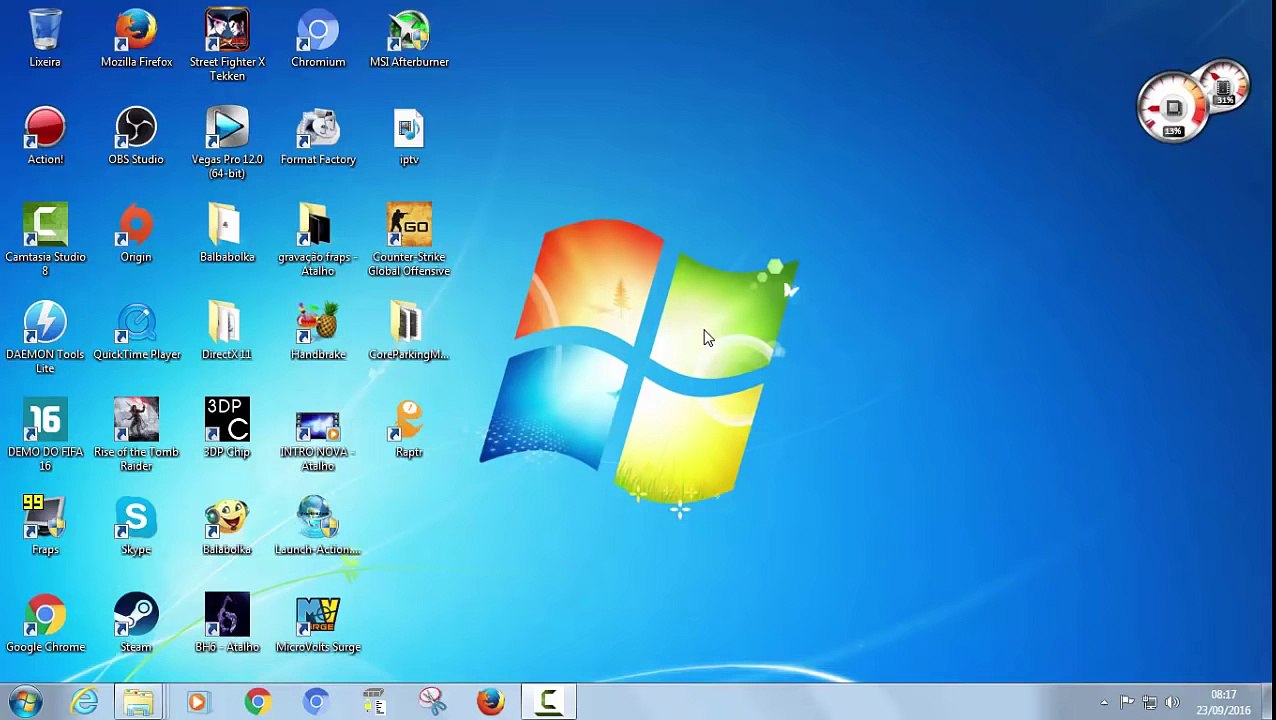Click the small RAM meter gadget dial
The height and width of the screenshot is (720, 1276).
point(1225,87)
